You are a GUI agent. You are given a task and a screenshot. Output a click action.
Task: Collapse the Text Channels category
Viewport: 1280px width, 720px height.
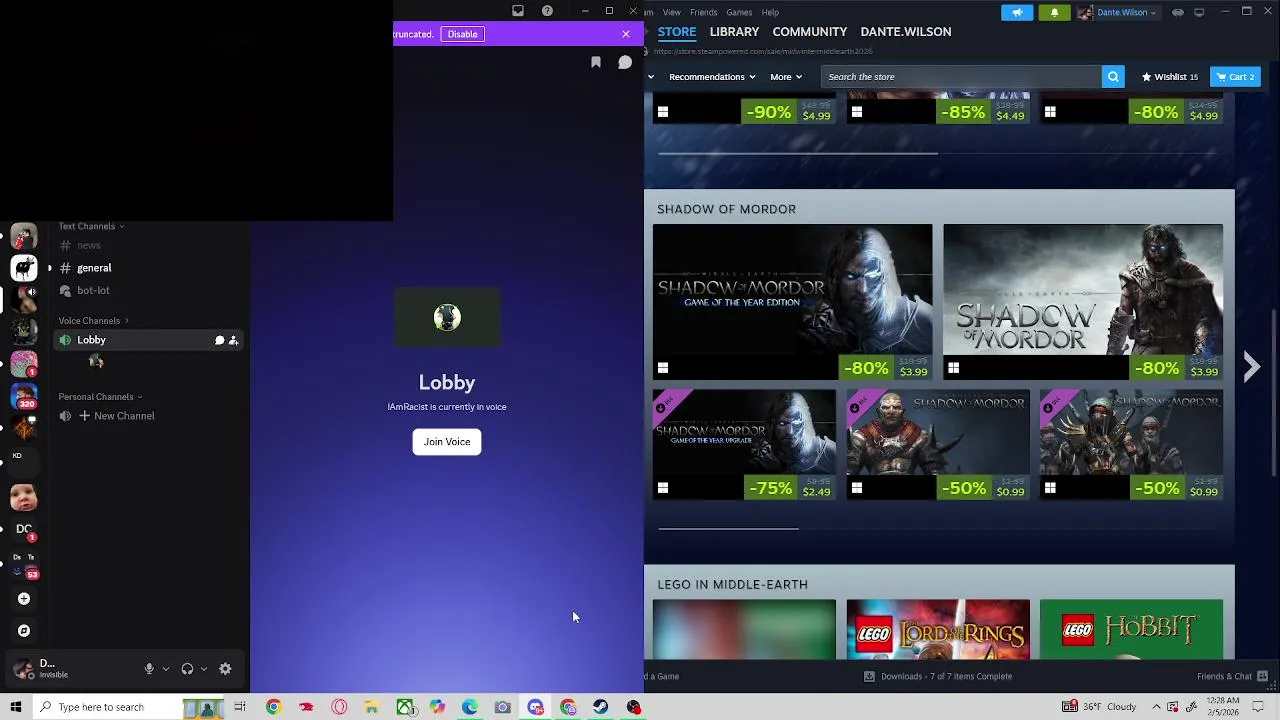pyautogui.click(x=90, y=226)
